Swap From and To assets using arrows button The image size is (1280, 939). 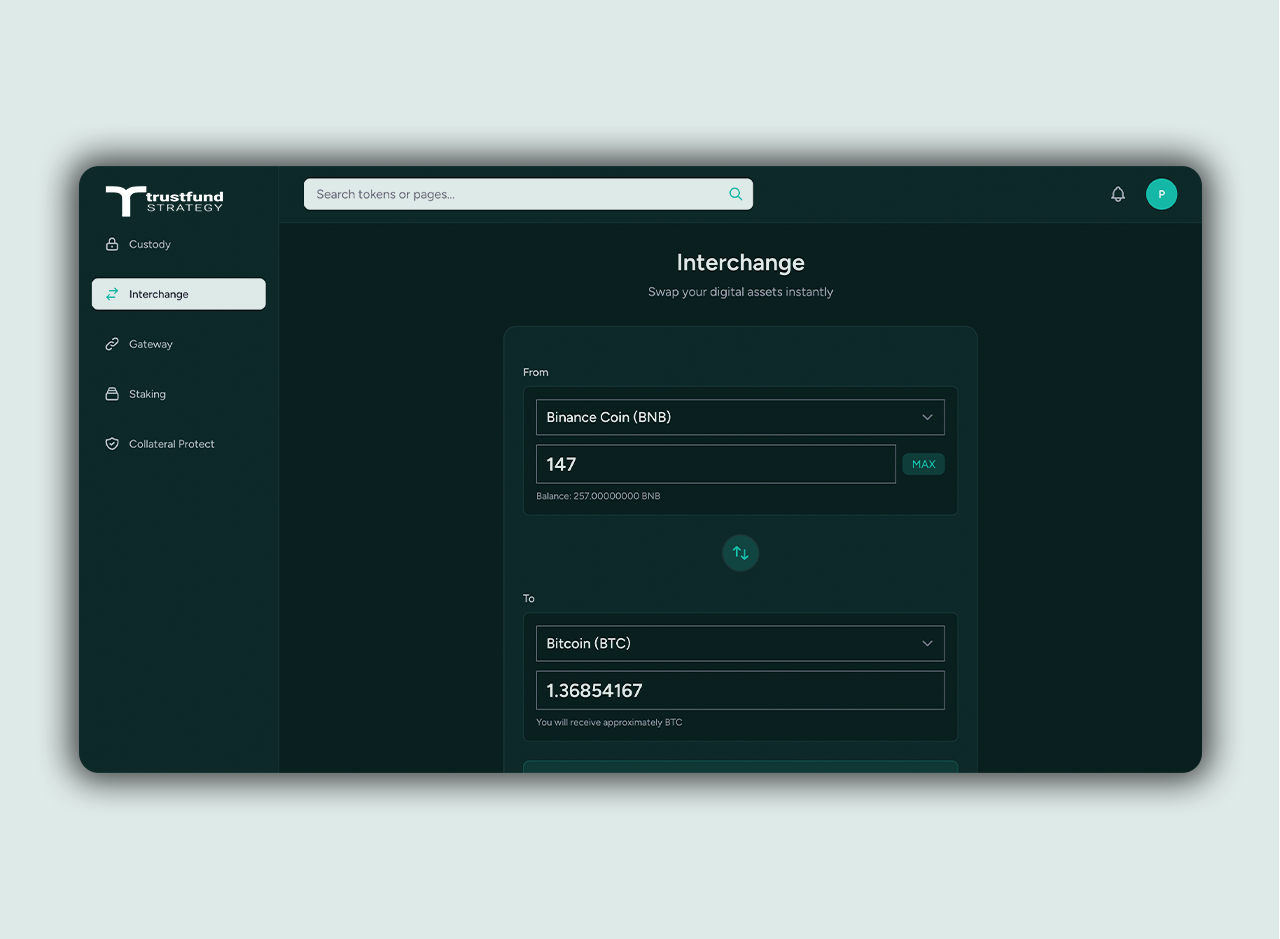(x=740, y=553)
